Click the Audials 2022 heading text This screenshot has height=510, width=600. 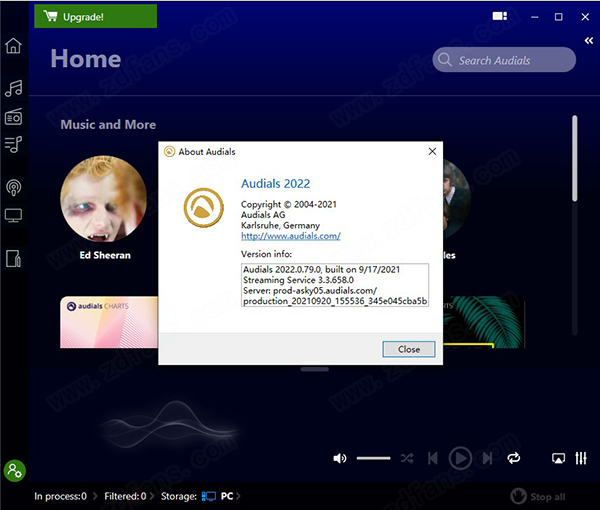pyautogui.click(x=276, y=184)
